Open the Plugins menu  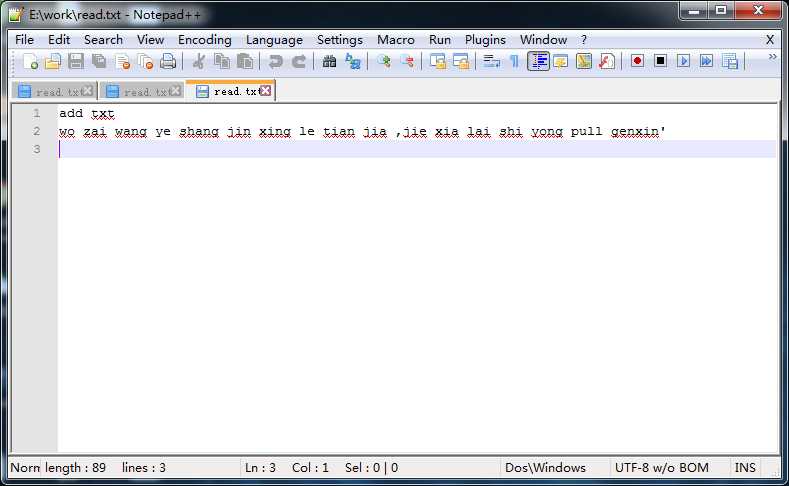click(485, 40)
